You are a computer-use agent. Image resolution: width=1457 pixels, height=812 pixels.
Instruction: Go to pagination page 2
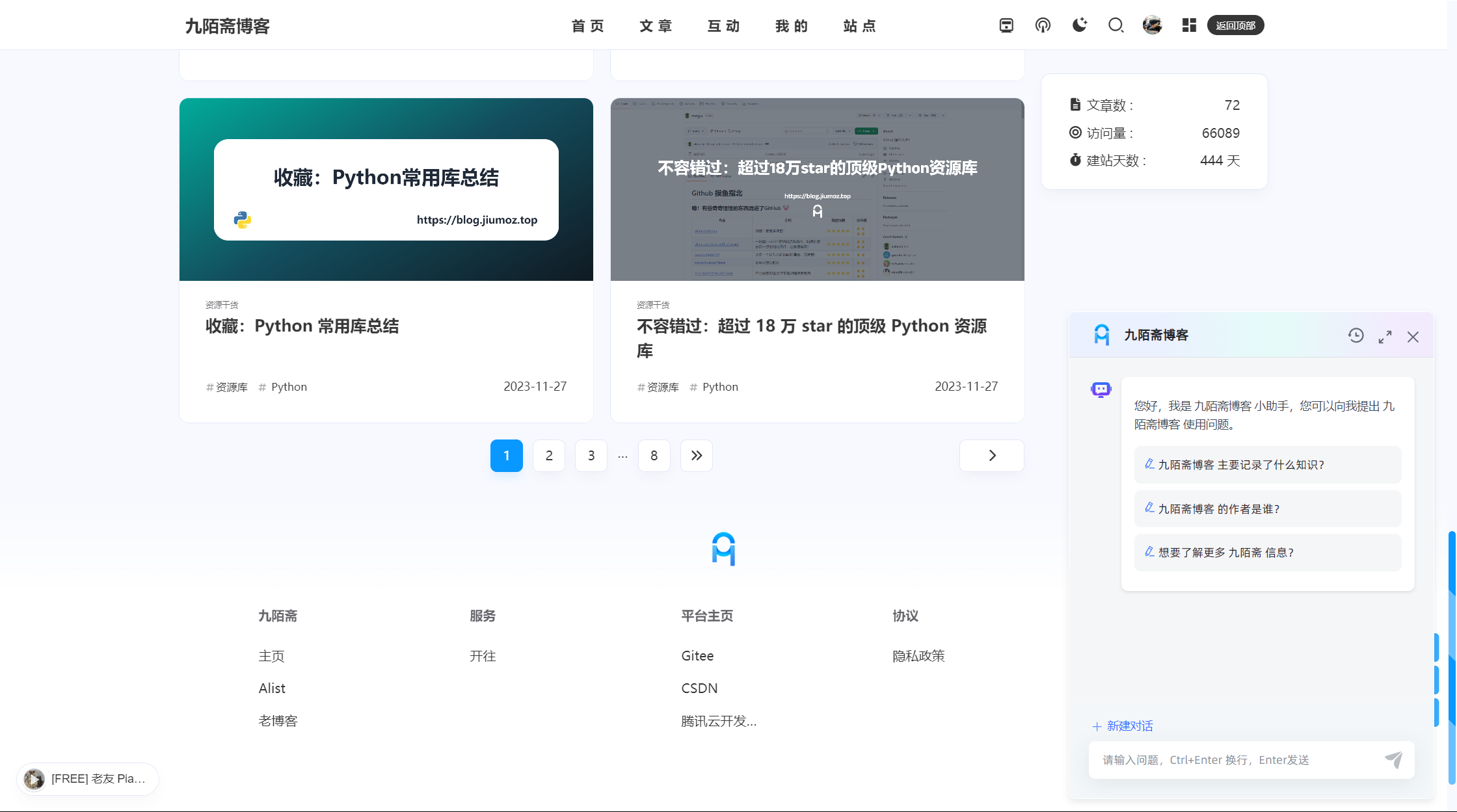tap(549, 456)
